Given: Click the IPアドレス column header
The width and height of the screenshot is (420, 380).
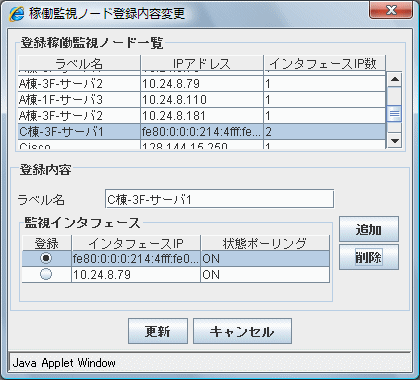Looking at the screenshot, I should click(202, 63).
